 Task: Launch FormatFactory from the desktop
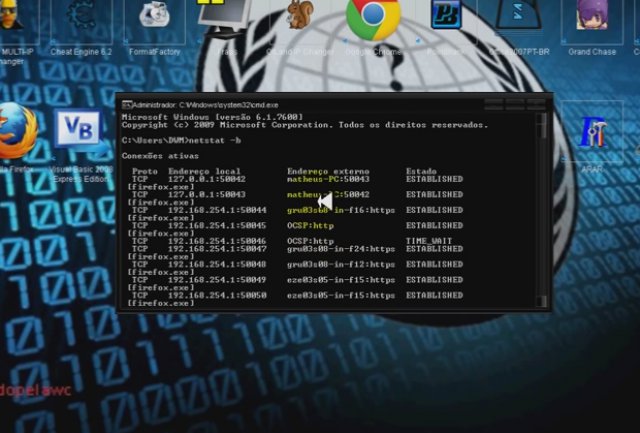tap(153, 20)
